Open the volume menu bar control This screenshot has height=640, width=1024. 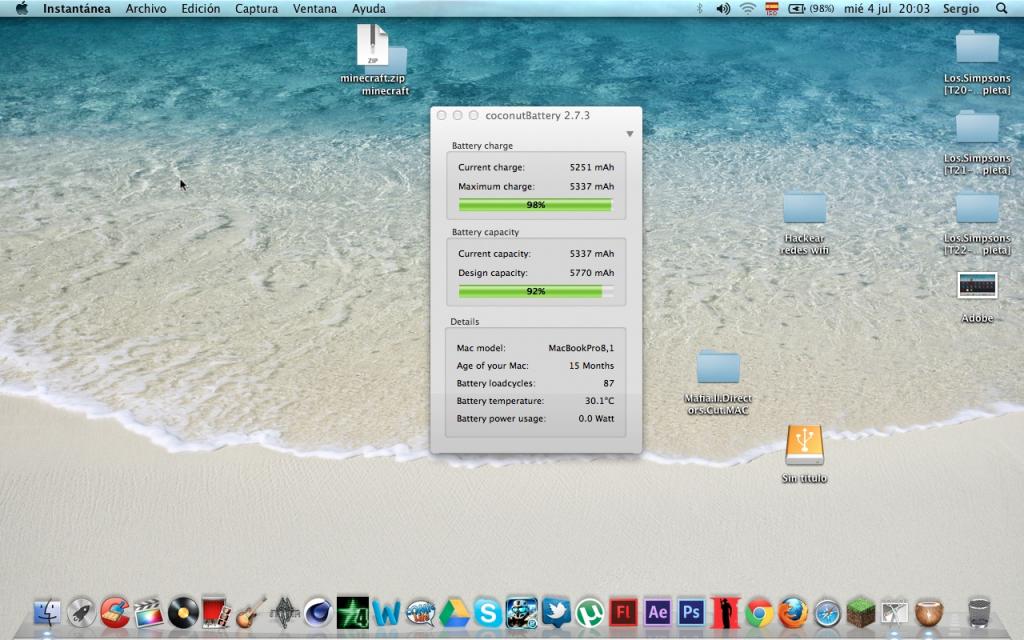pyautogui.click(x=723, y=8)
